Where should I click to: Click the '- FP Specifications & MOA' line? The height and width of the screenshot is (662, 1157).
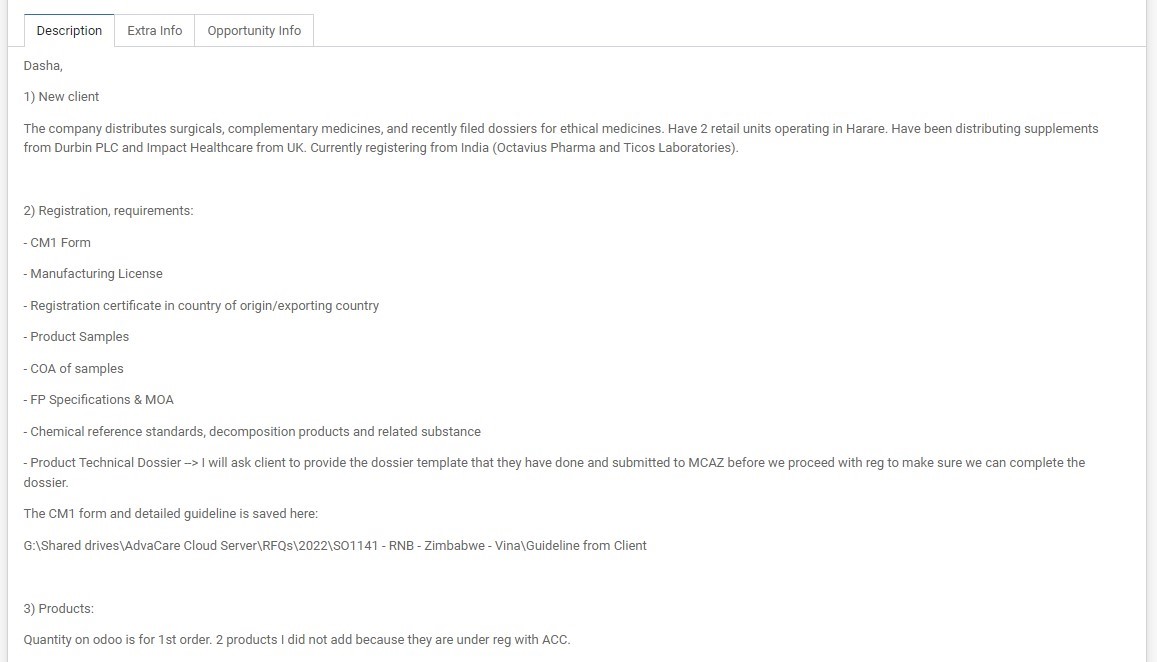(99, 400)
